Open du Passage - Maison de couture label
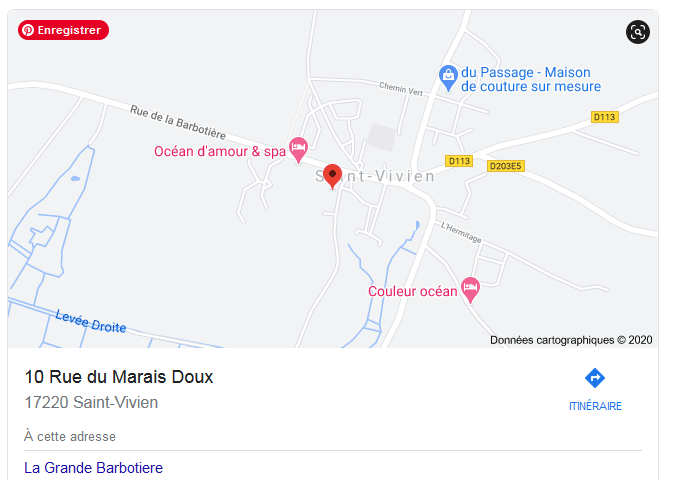Viewport: 673px width, 480px height. [531, 79]
